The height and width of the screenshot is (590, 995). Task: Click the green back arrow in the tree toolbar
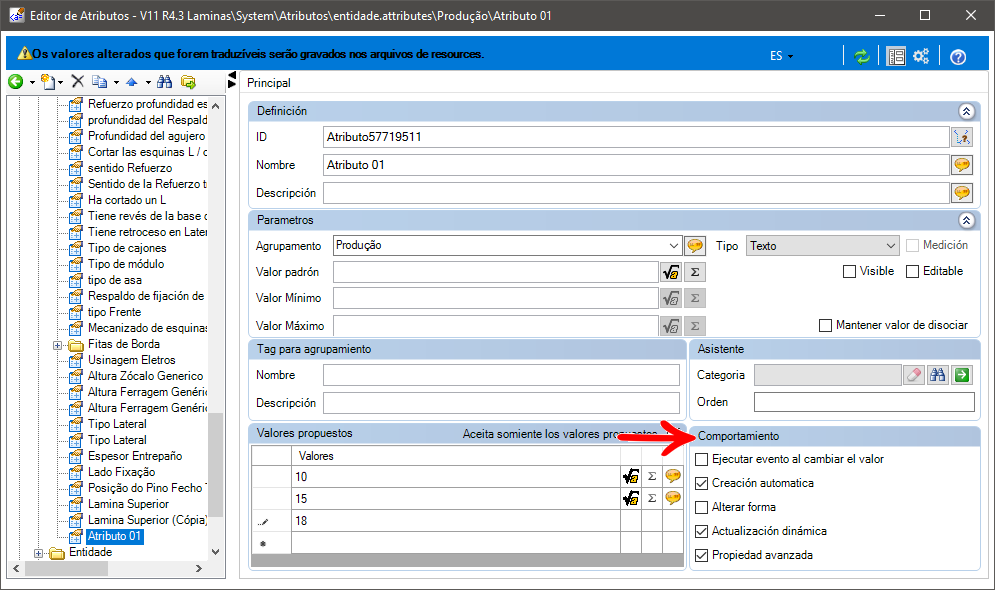click(x=16, y=81)
